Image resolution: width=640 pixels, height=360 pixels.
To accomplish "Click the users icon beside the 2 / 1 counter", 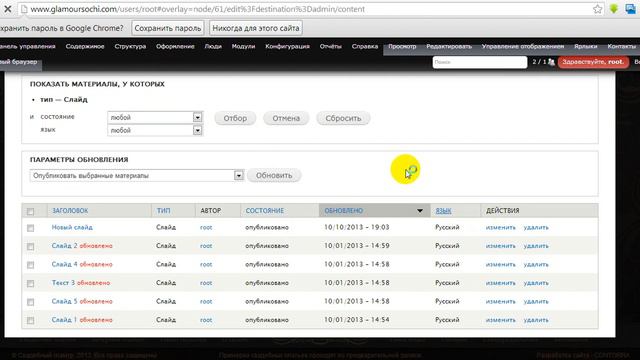I will point(551,62).
